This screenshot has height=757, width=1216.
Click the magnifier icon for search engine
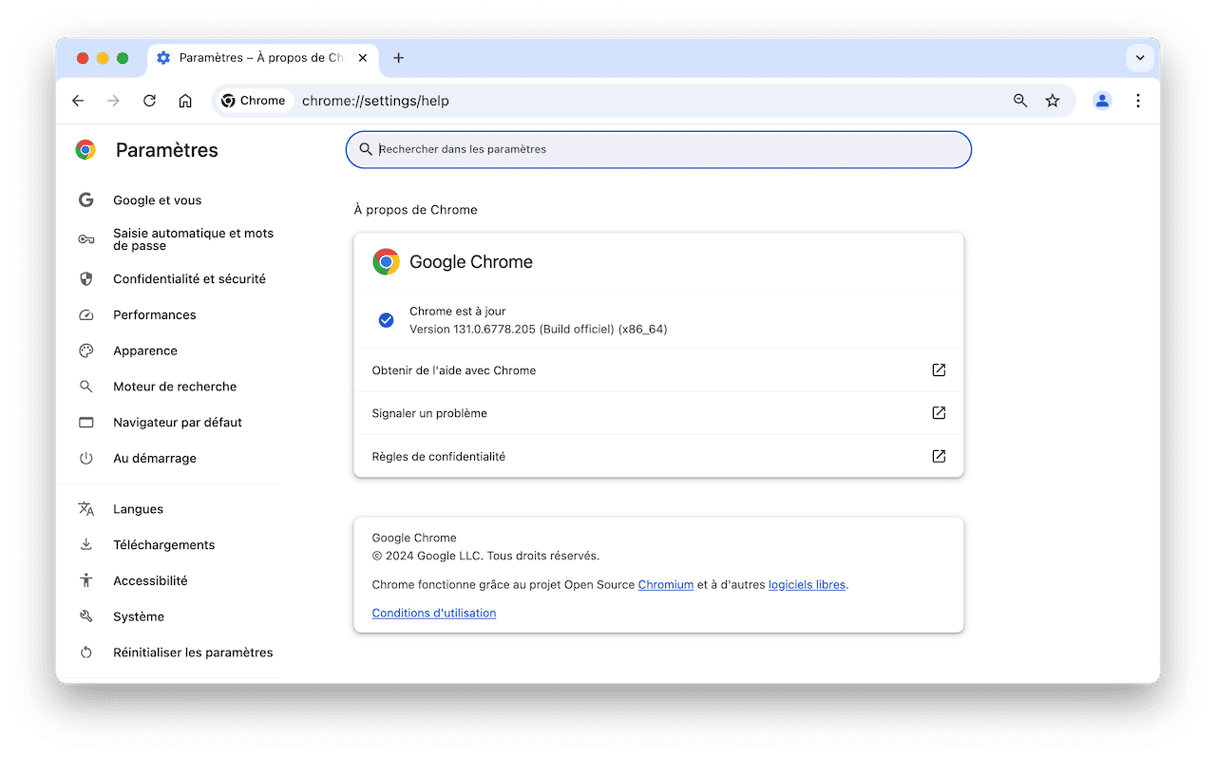(x=86, y=387)
